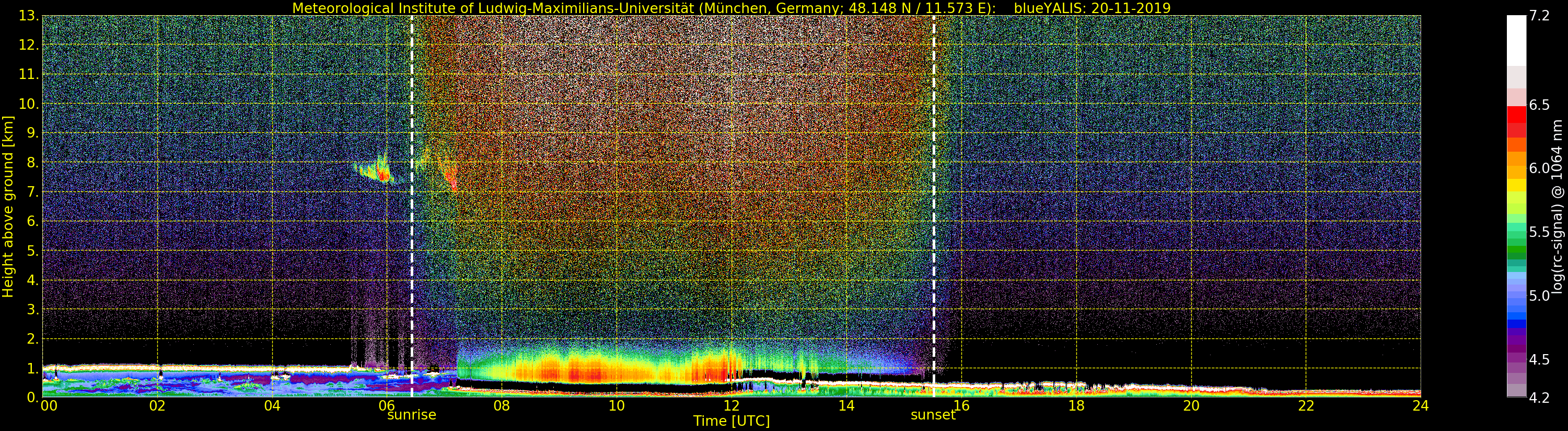Viewport: 1568px width, 431px height.
Task: Select the white dashed sunrise marker line
Action: click(412, 206)
